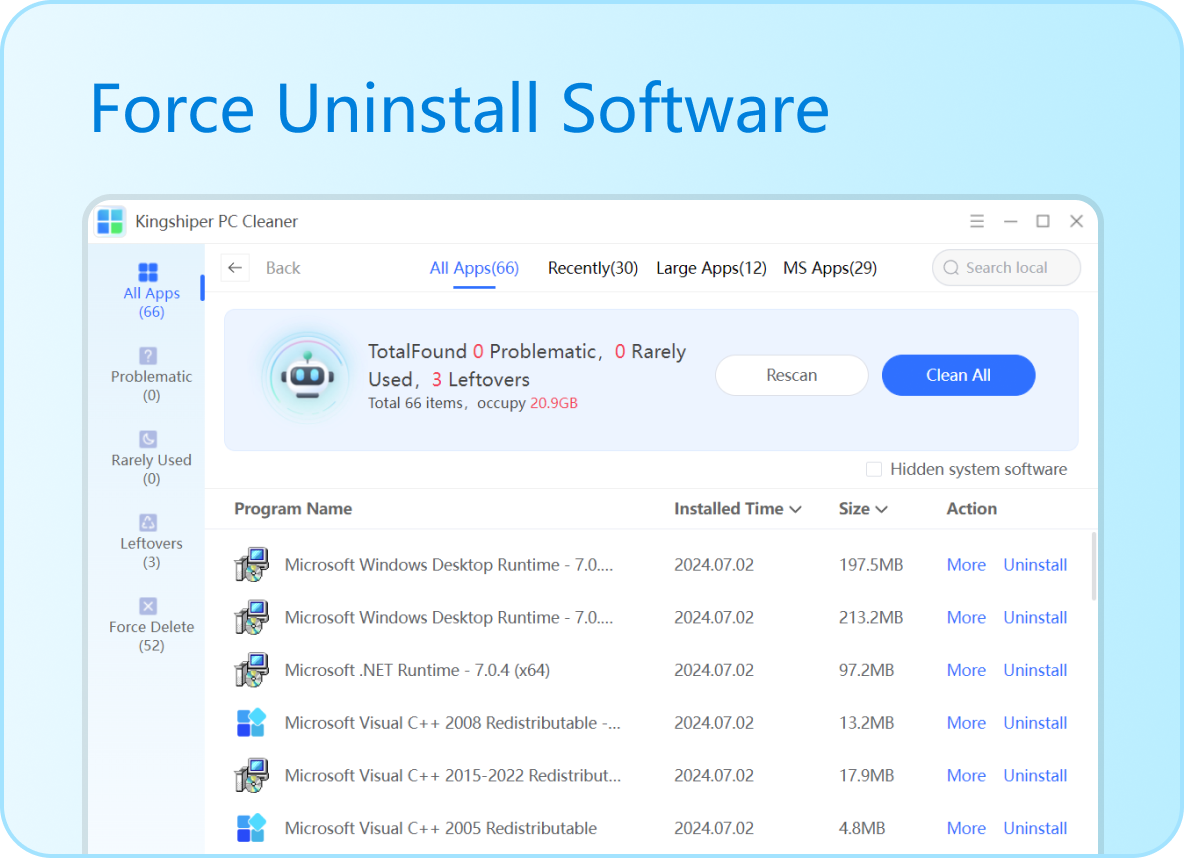Click icon of 197.5MB Windows Desktop Runtime
The height and width of the screenshot is (858, 1184).
point(251,565)
